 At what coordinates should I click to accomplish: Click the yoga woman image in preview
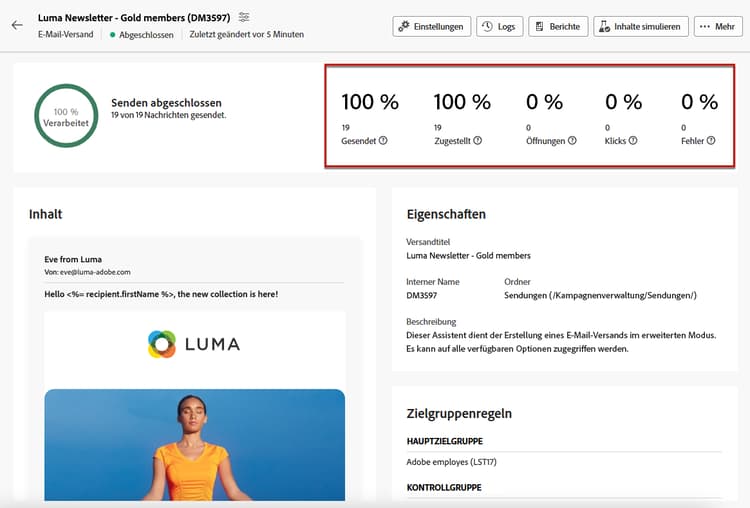pyautogui.click(x=195, y=445)
